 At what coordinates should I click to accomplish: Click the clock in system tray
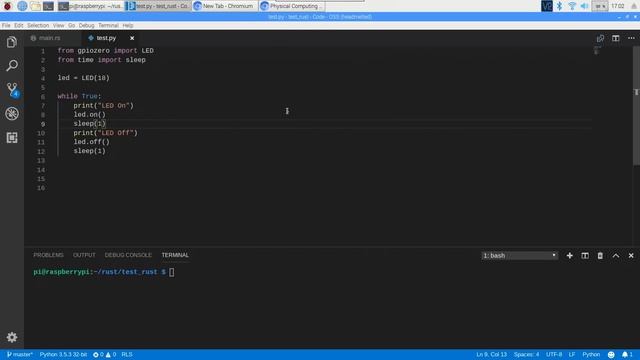(x=618, y=6)
